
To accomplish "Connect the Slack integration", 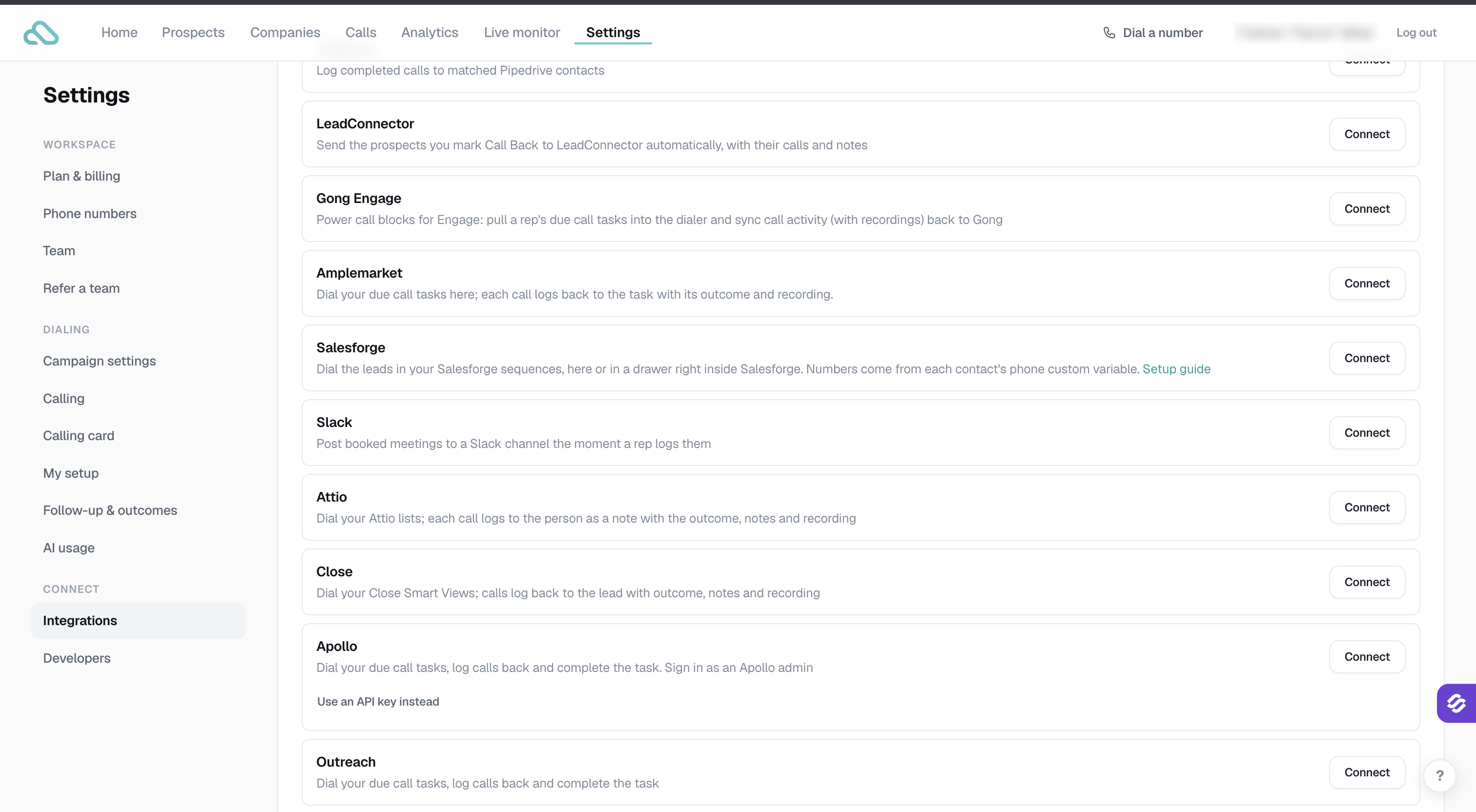I will [1367, 433].
